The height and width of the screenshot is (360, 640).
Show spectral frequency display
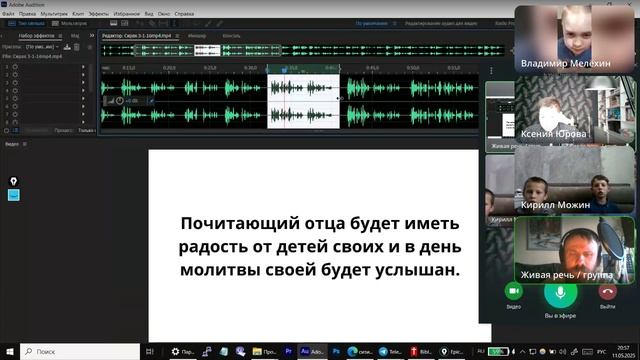113,24
